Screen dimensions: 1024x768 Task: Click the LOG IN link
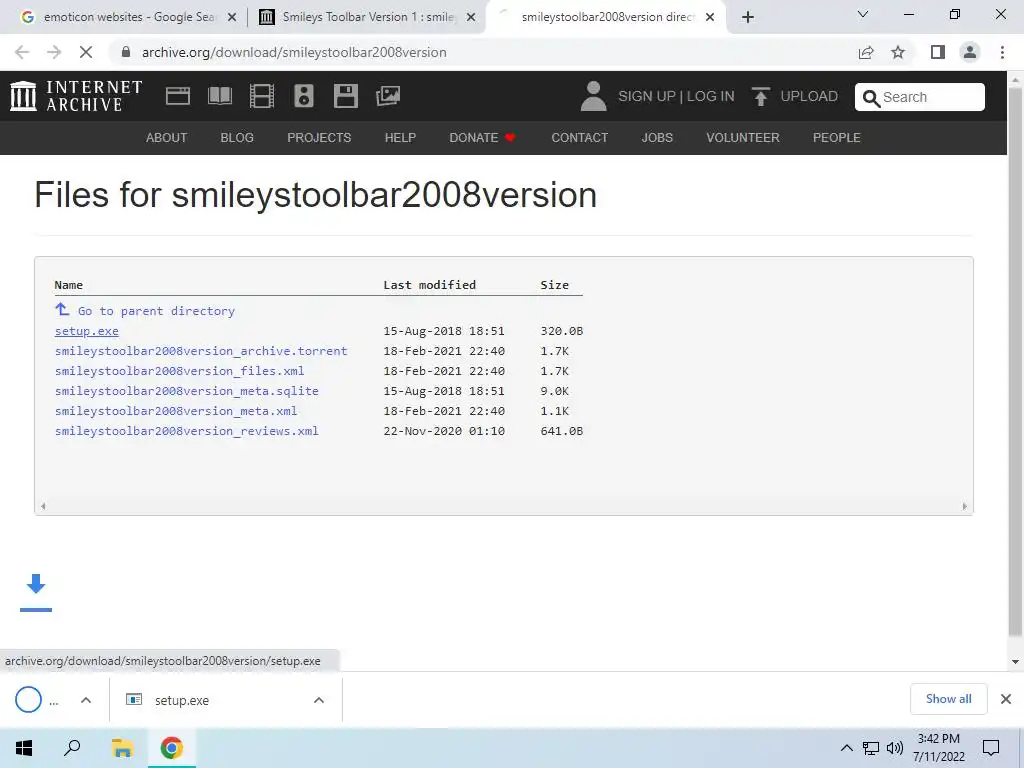[711, 96]
